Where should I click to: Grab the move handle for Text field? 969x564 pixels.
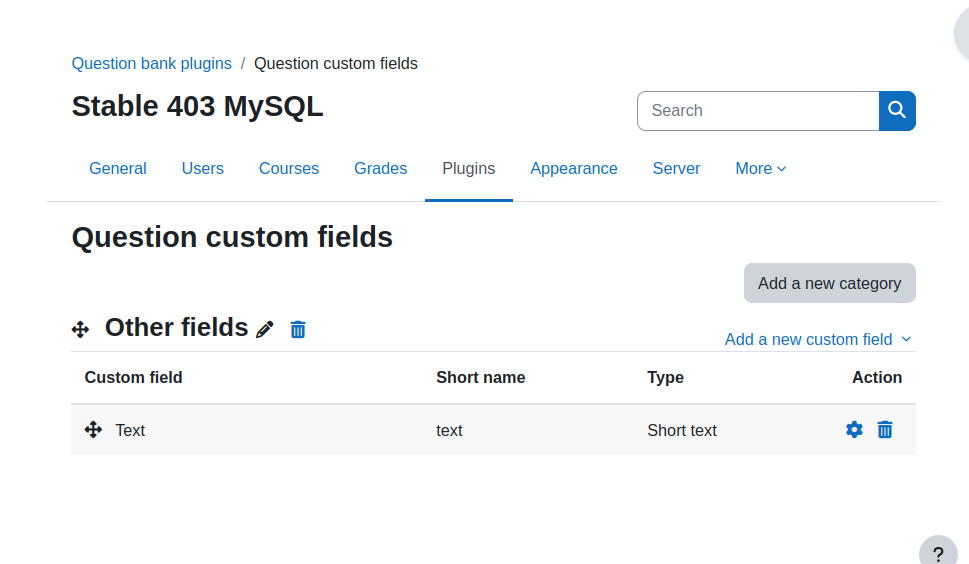coord(93,429)
